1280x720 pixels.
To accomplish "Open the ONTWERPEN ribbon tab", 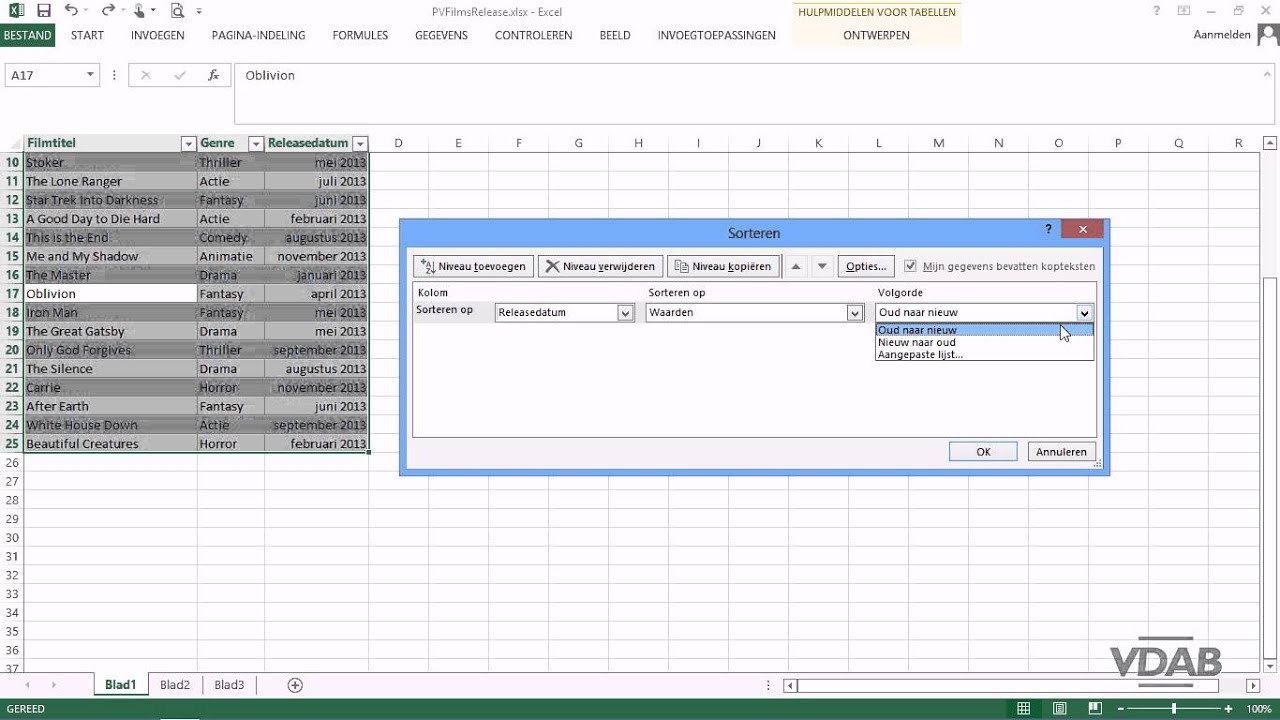I will point(876,35).
